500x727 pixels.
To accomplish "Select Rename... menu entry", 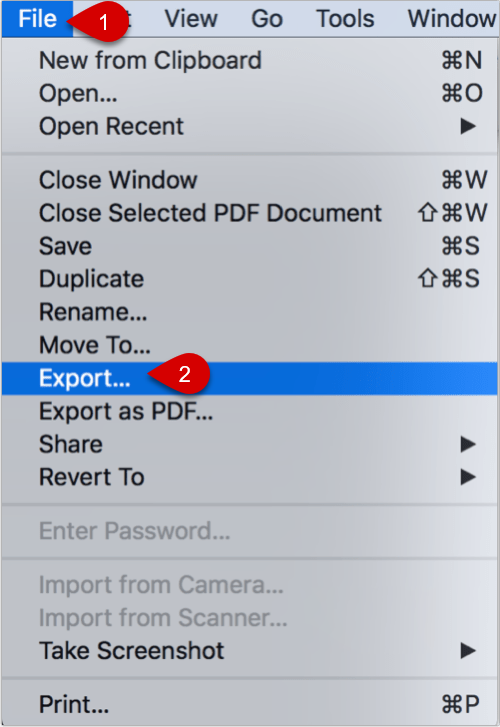I will pos(250,312).
